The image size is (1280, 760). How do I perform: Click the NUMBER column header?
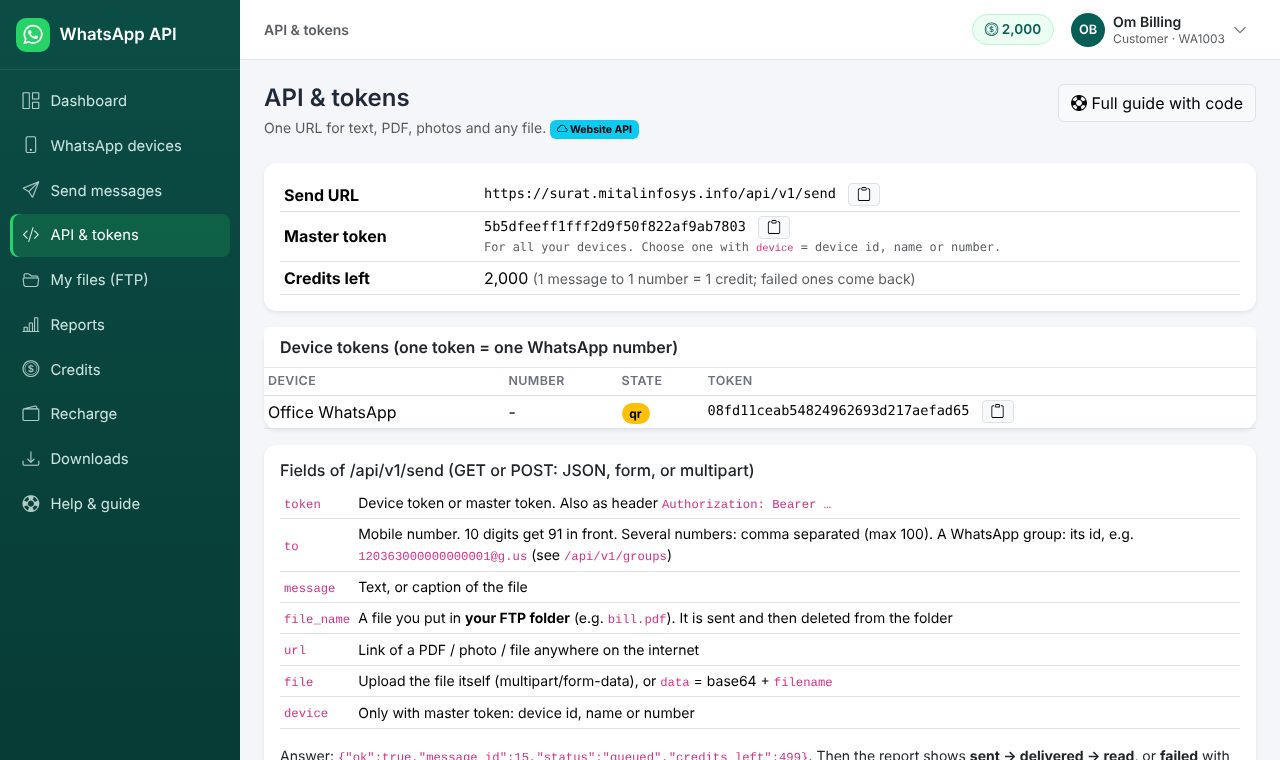coord(536,381)
